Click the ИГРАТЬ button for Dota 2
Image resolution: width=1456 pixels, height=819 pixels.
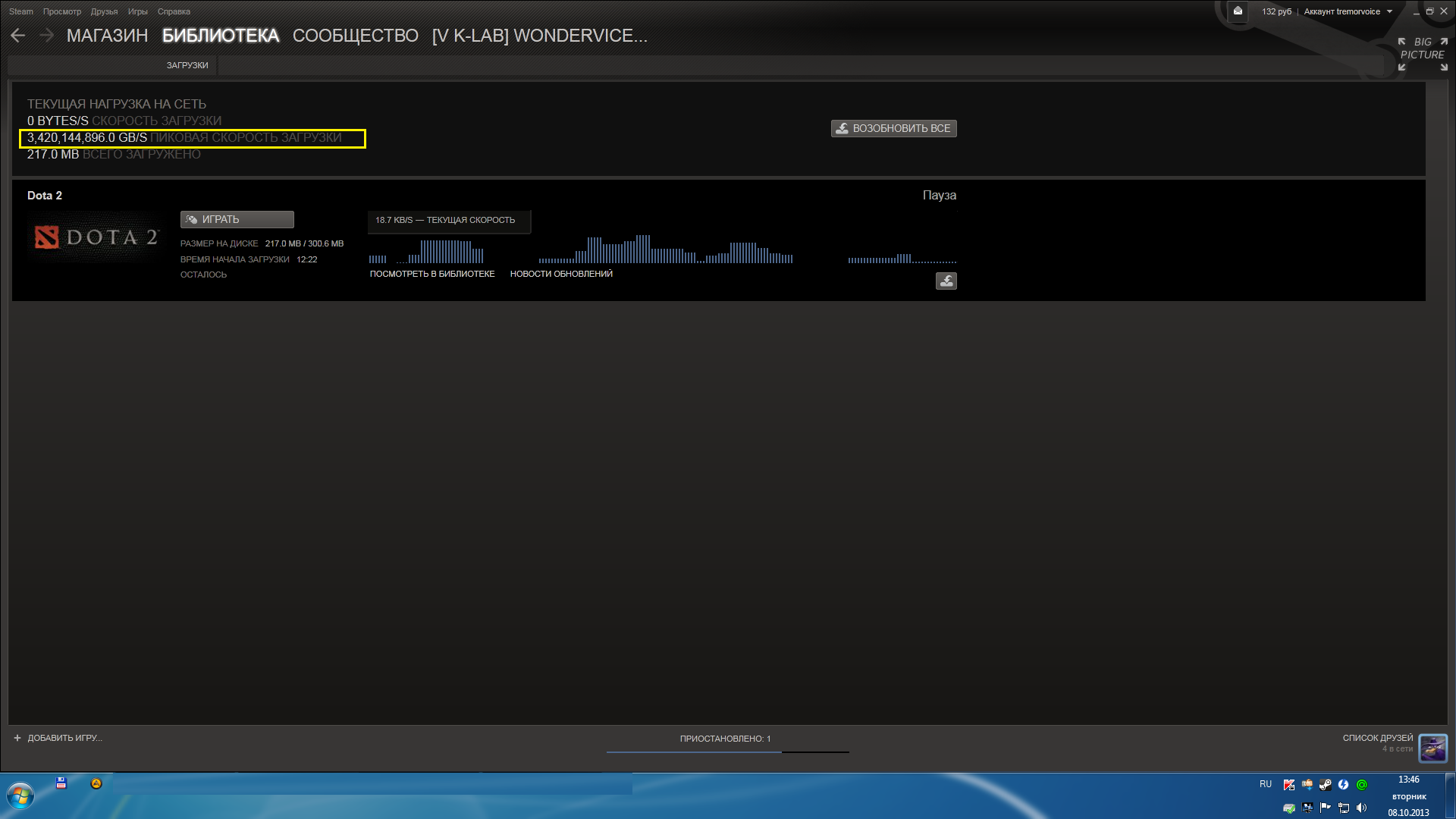[237, 219]
